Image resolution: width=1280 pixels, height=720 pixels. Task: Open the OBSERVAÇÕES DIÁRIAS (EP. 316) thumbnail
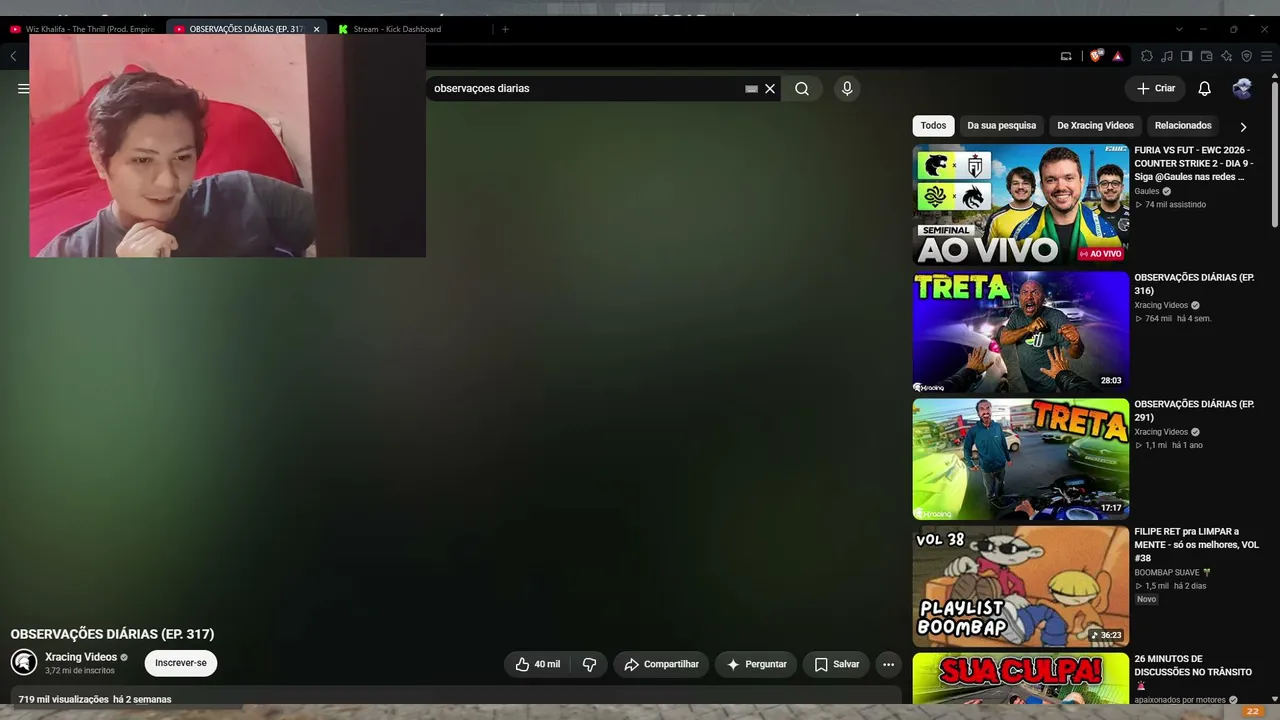tap(1020, 332)
